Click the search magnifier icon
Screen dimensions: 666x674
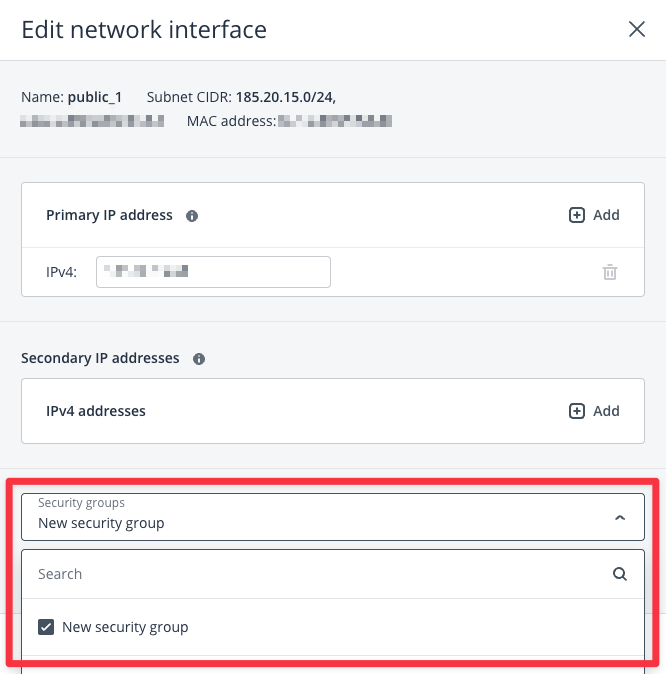tap(620, 574)
